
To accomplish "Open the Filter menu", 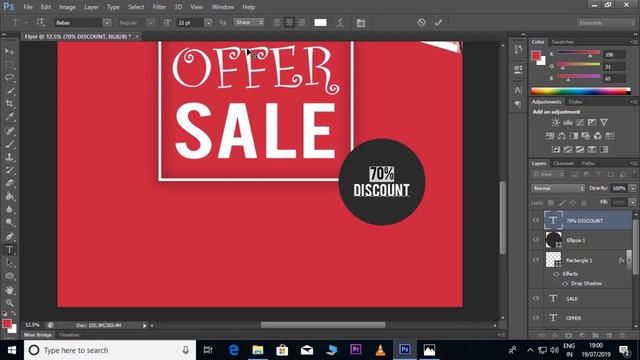I will point(159,7).
